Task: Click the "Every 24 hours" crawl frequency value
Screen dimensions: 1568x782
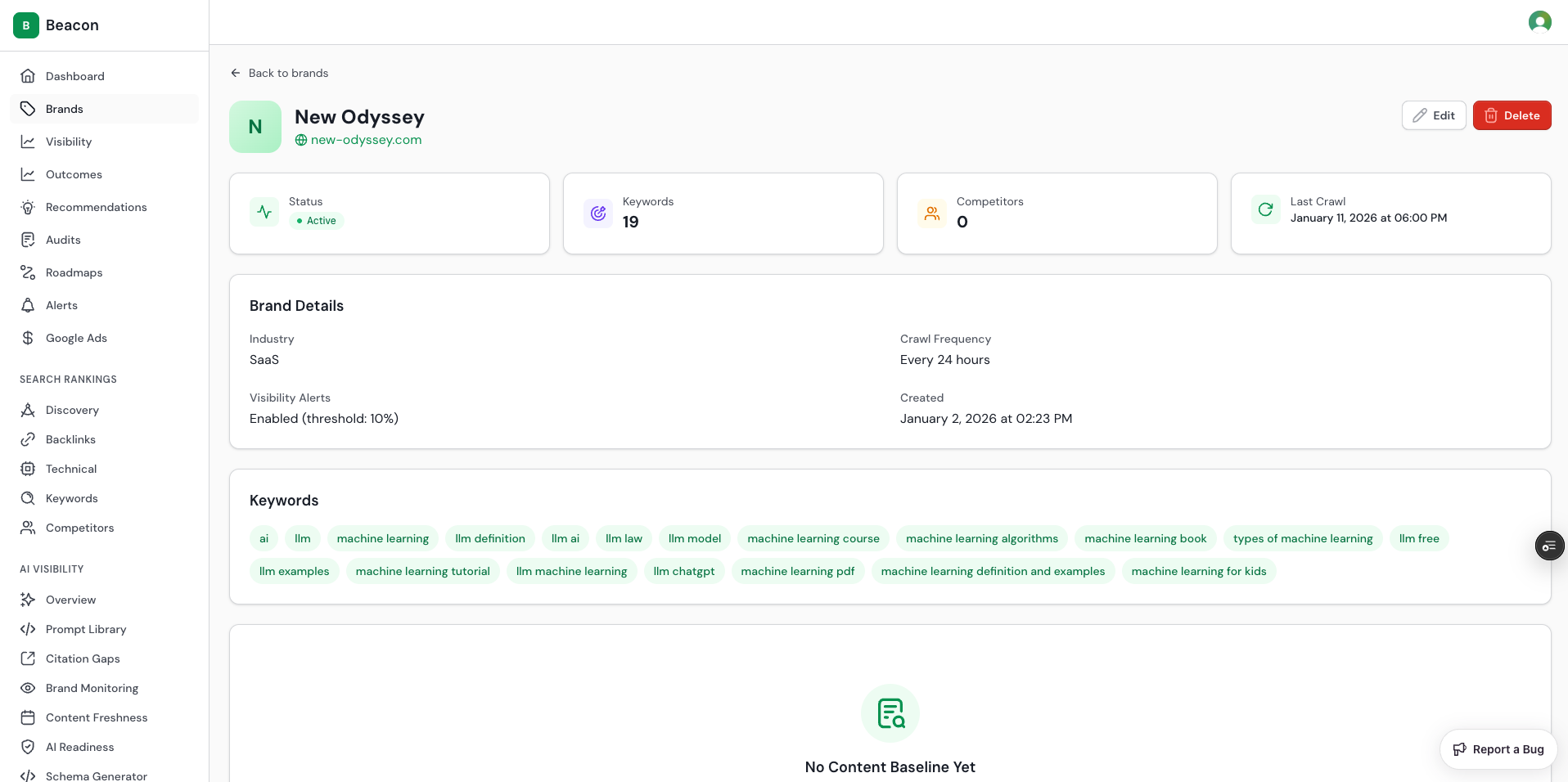Action: 945,360
